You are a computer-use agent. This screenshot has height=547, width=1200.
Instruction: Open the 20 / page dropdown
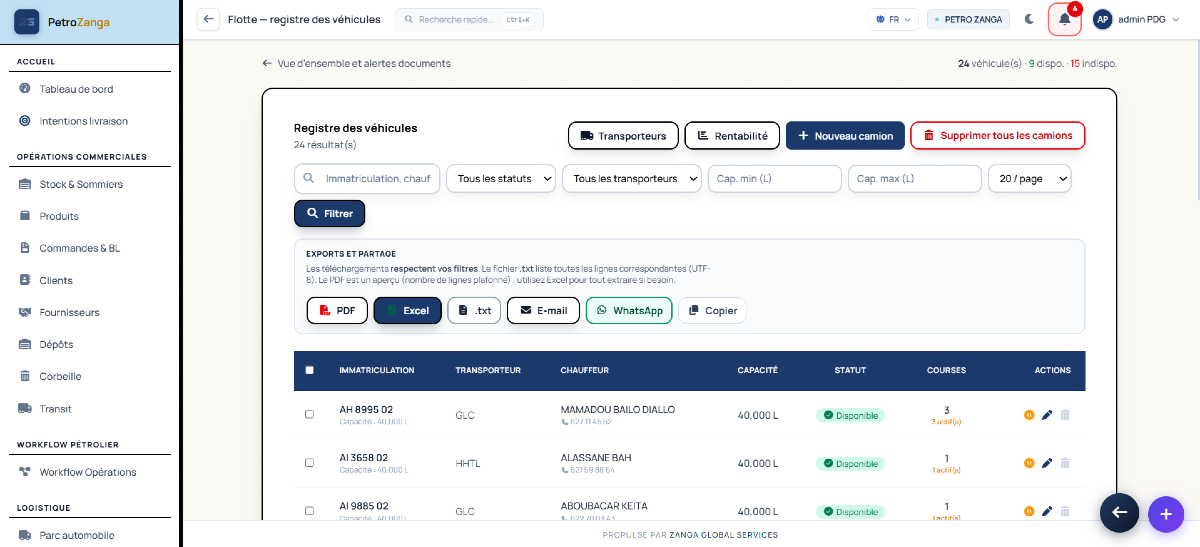click(1029, 179)
